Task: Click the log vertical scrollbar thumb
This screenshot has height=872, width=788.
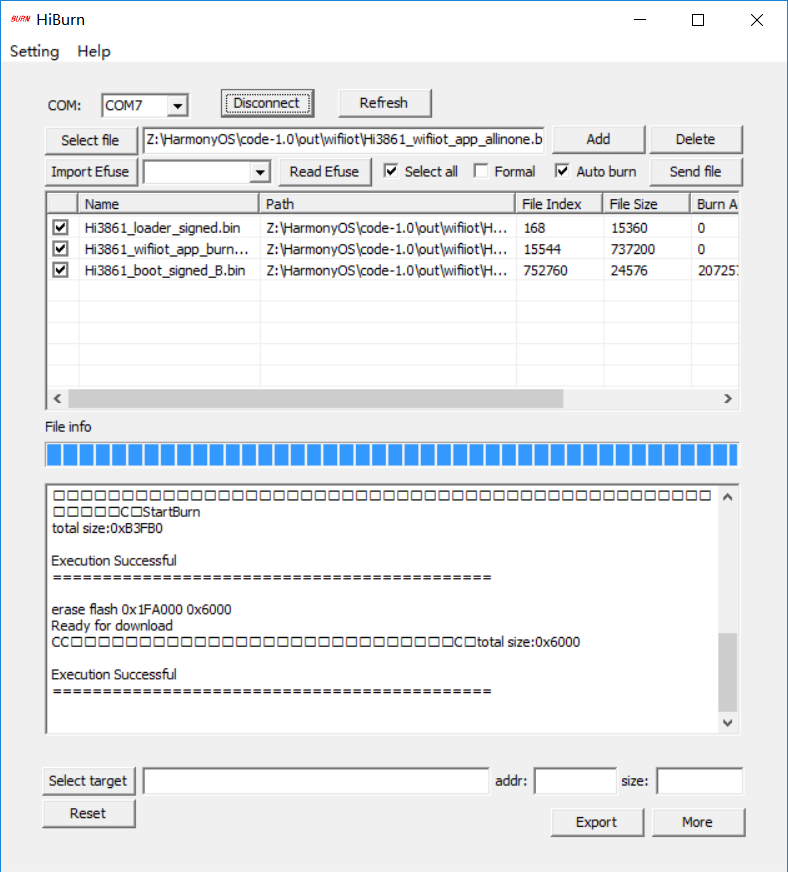Action: click(727, 672)
